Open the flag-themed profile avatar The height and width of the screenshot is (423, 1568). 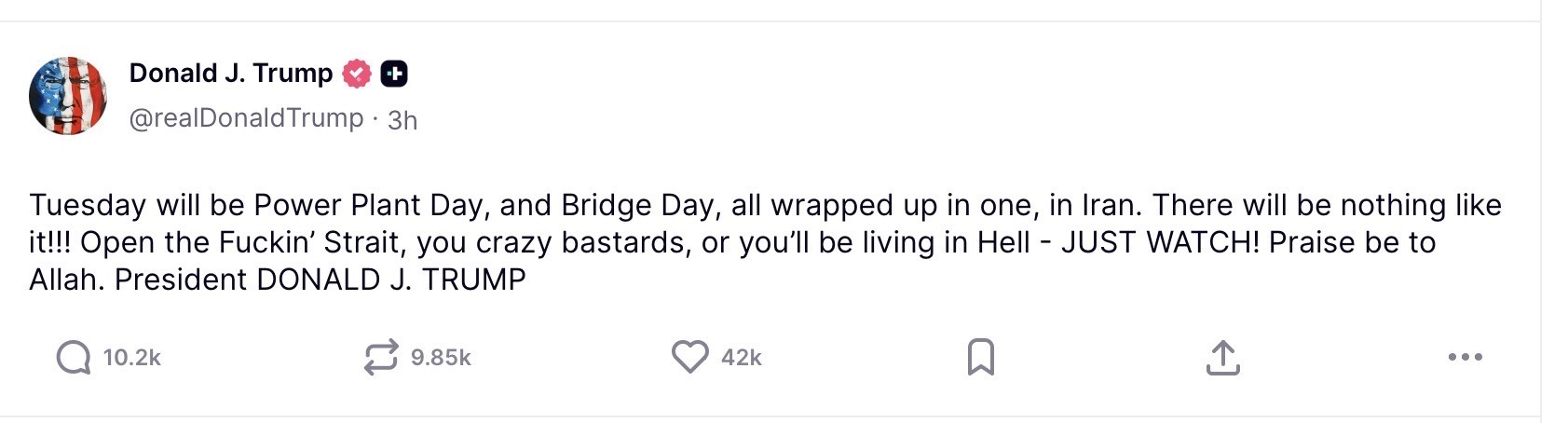[x=68, y=96]
